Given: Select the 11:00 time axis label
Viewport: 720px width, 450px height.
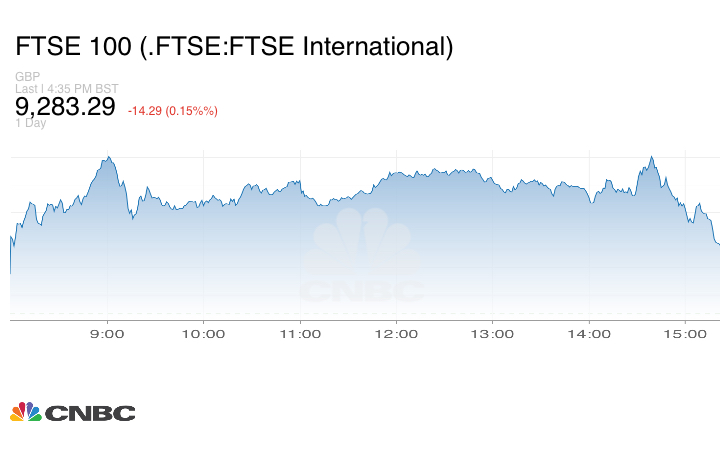Looking at the screenshot, I should 299,334.
